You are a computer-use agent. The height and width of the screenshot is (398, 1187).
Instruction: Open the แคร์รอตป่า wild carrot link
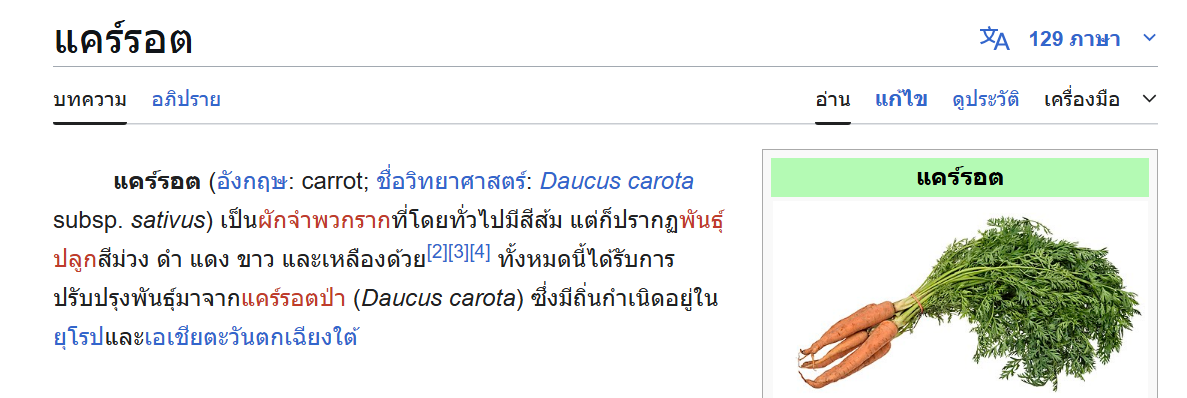[294, 298]
